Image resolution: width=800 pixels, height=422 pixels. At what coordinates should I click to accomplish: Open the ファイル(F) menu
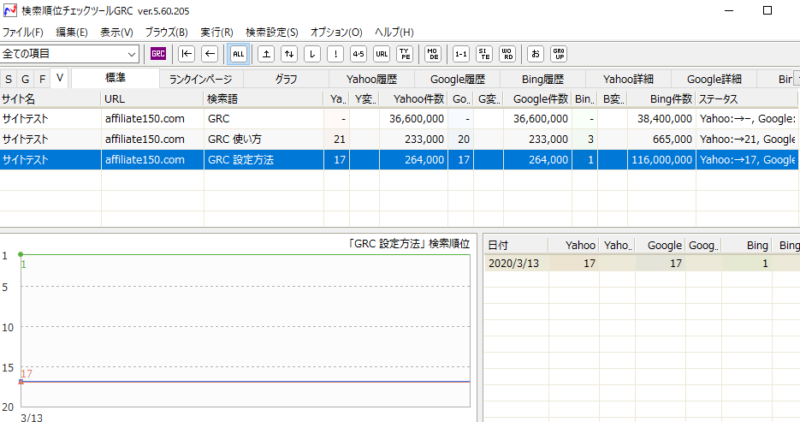[x=22, y=32]
